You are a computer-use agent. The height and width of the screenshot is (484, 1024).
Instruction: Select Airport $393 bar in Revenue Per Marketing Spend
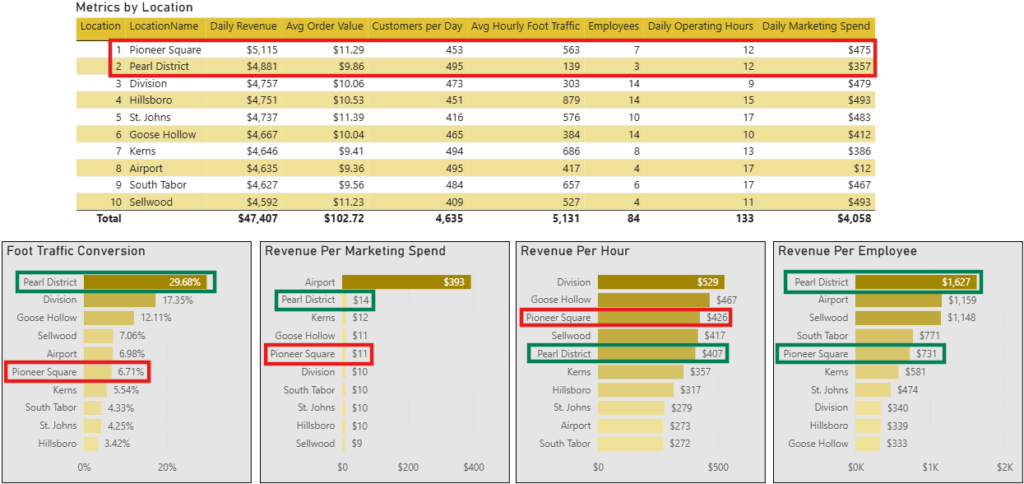[406, 282]
